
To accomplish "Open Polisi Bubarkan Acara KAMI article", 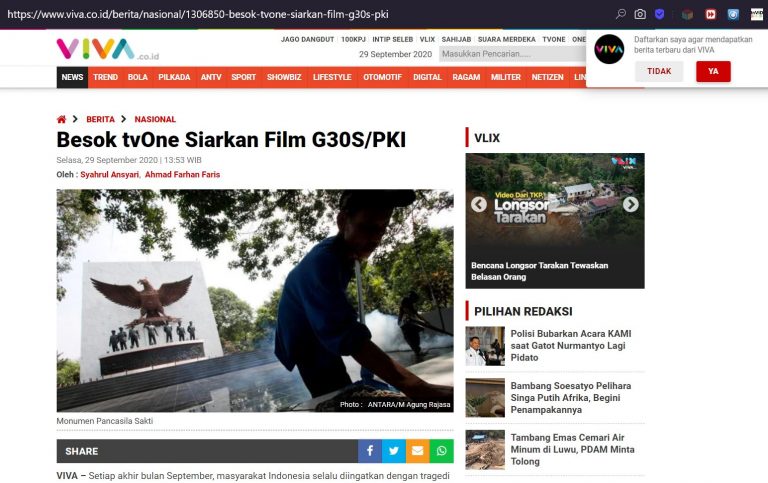I will [571, 345].
